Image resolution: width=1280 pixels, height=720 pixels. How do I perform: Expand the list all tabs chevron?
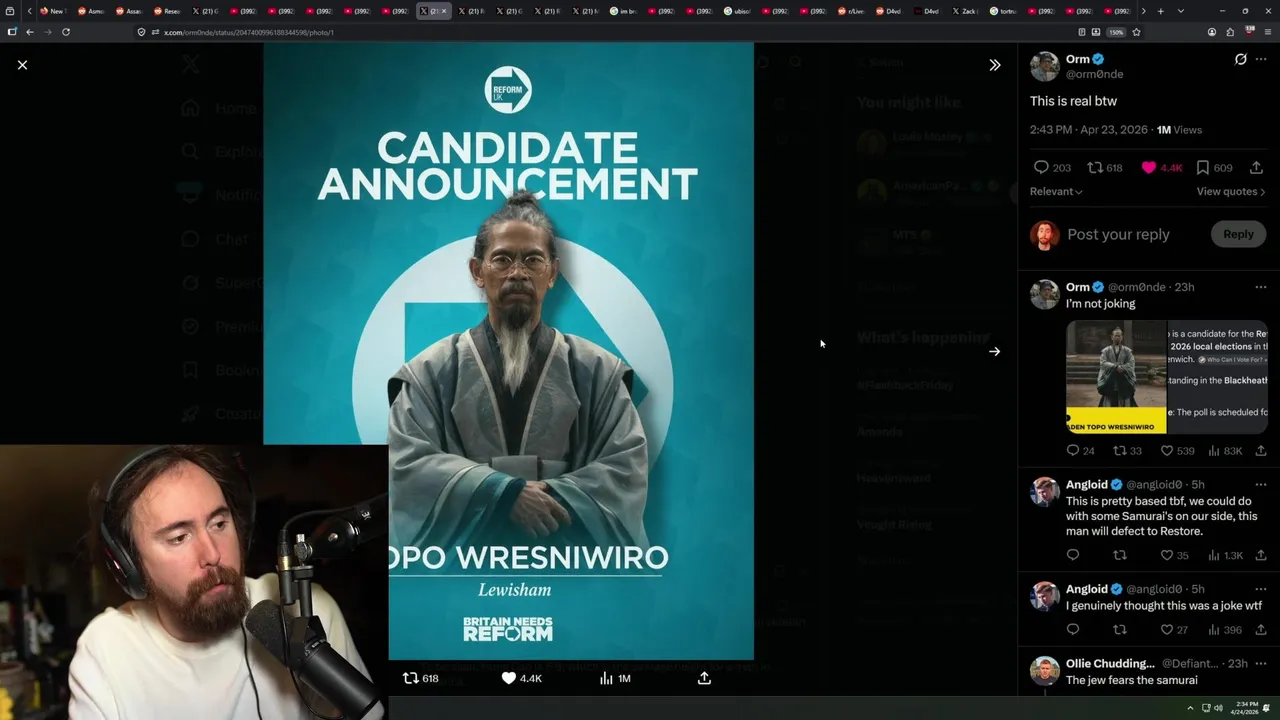point(1180,11)
